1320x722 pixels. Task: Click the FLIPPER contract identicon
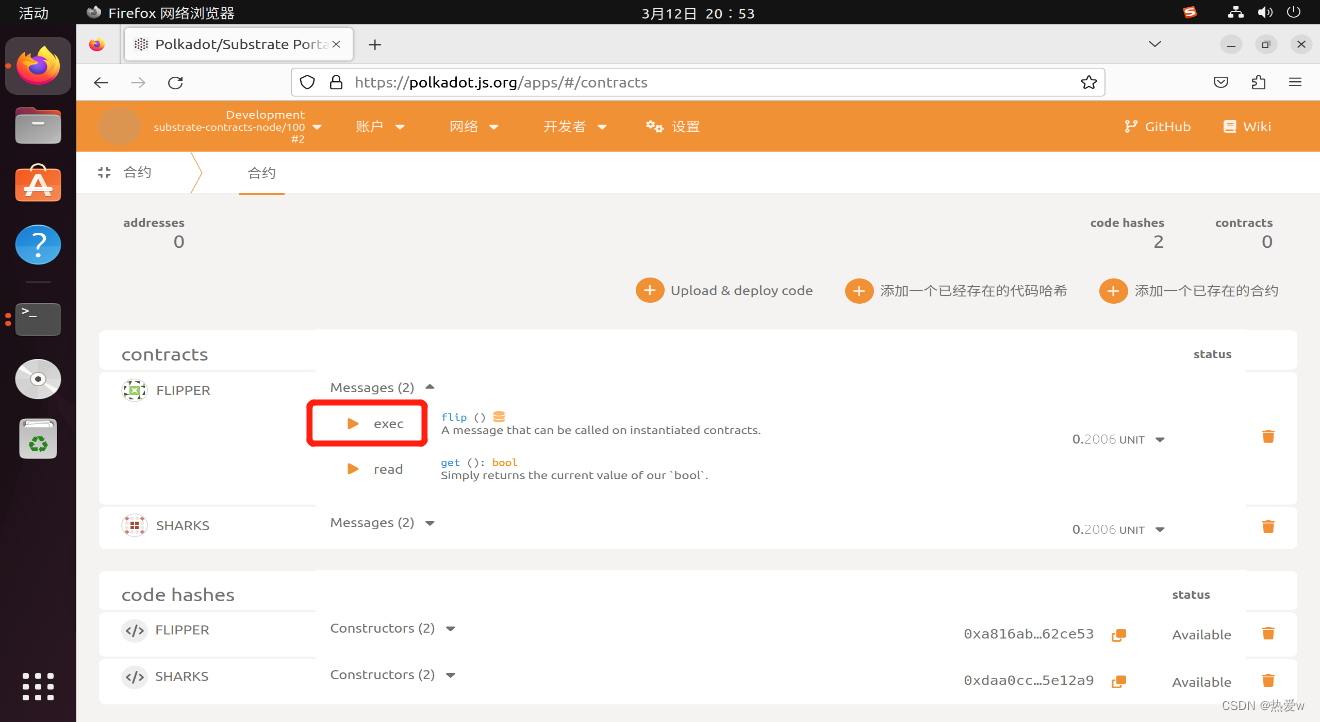(x=134, y=390)
